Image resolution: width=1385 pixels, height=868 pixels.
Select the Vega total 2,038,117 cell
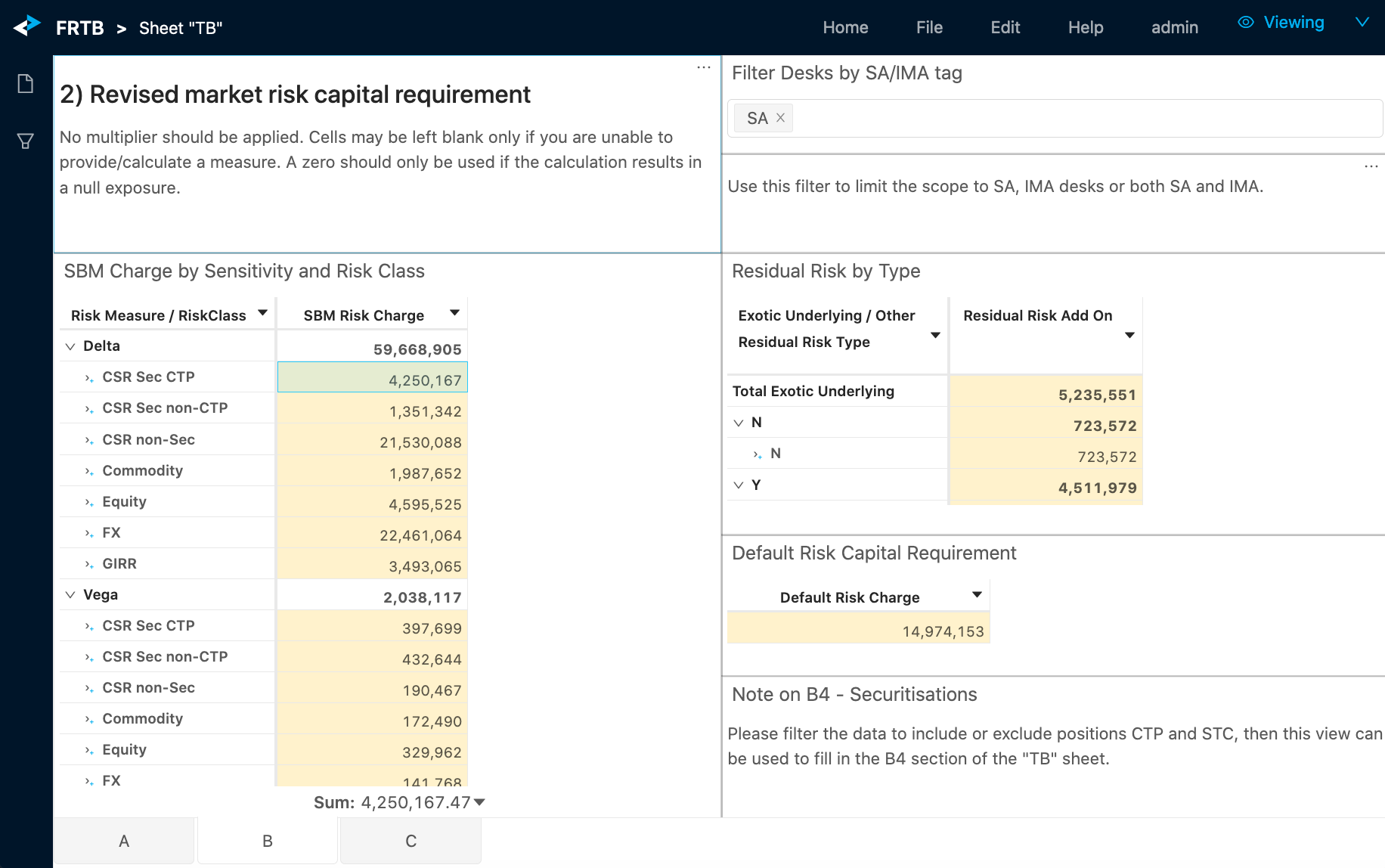[373, 595]
